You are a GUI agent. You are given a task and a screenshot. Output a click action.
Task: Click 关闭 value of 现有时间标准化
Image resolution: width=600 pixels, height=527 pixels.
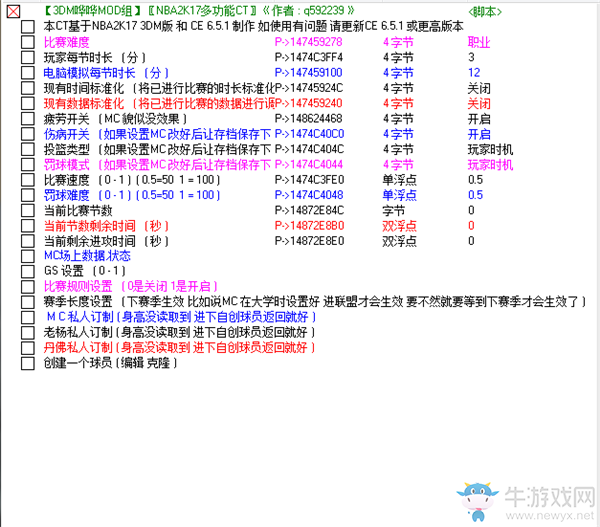(479, 88)
